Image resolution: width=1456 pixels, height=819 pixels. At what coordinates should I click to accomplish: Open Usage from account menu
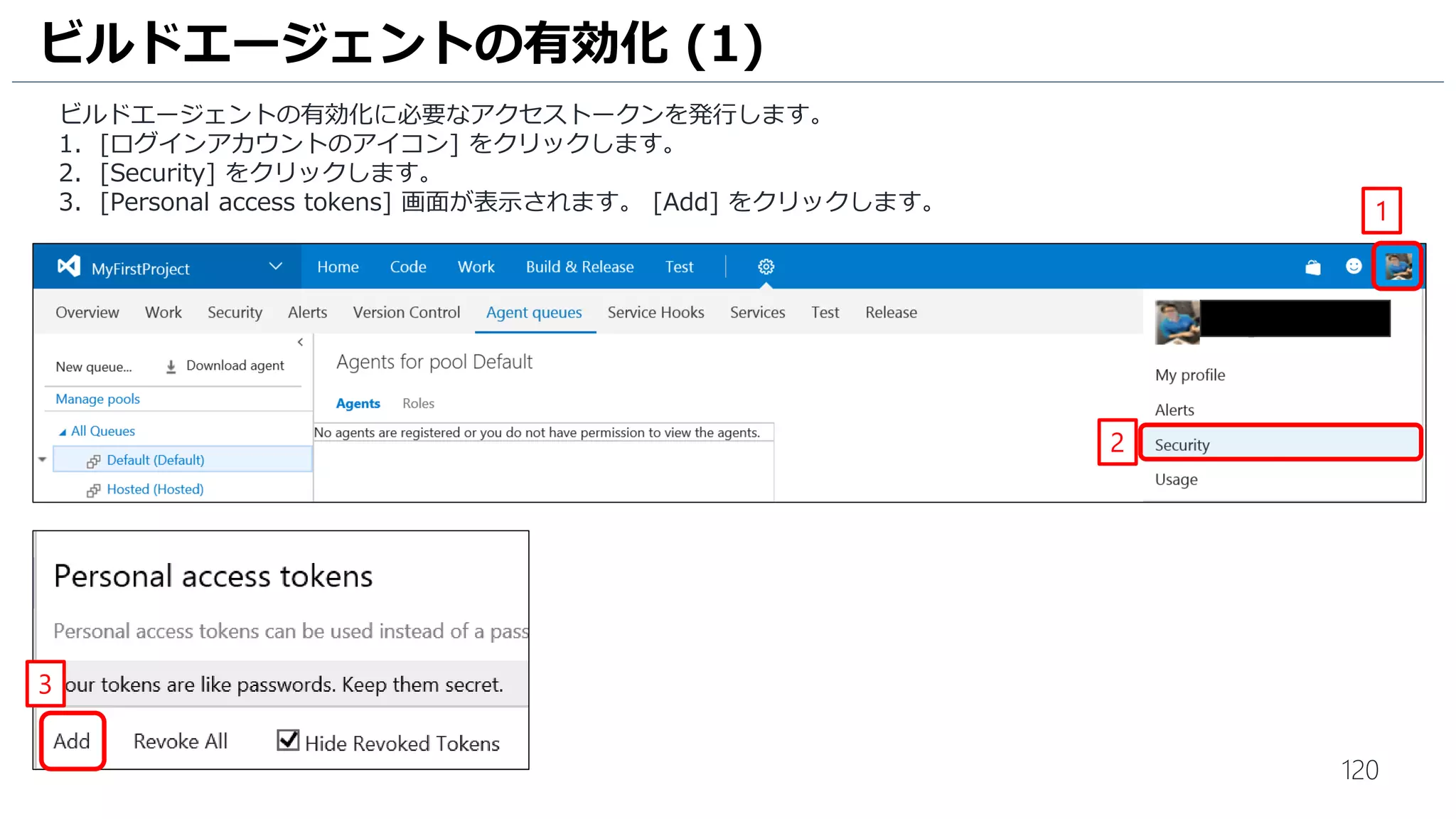point(1176,480)
